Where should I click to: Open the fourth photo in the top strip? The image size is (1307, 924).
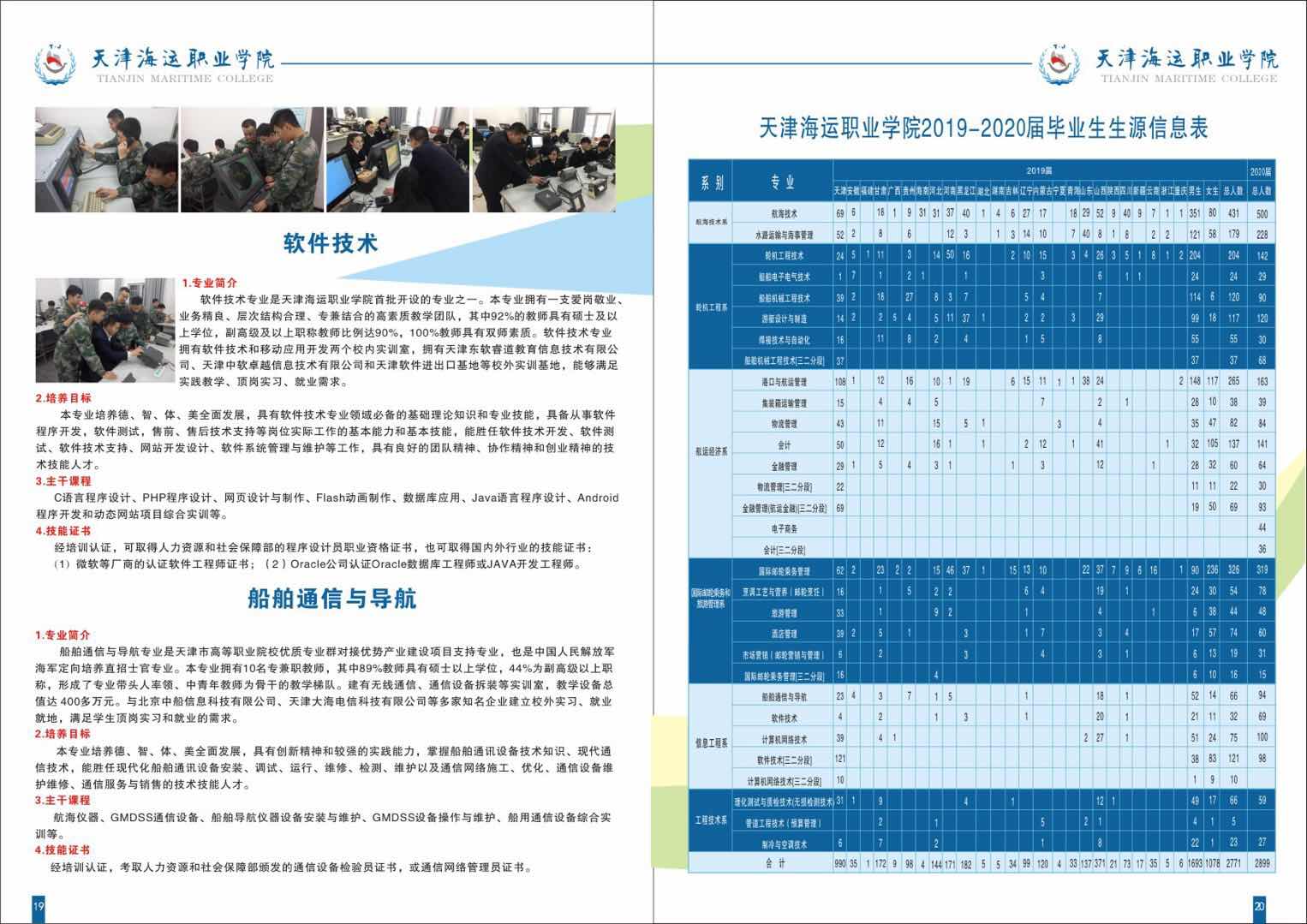click(543, 159)
